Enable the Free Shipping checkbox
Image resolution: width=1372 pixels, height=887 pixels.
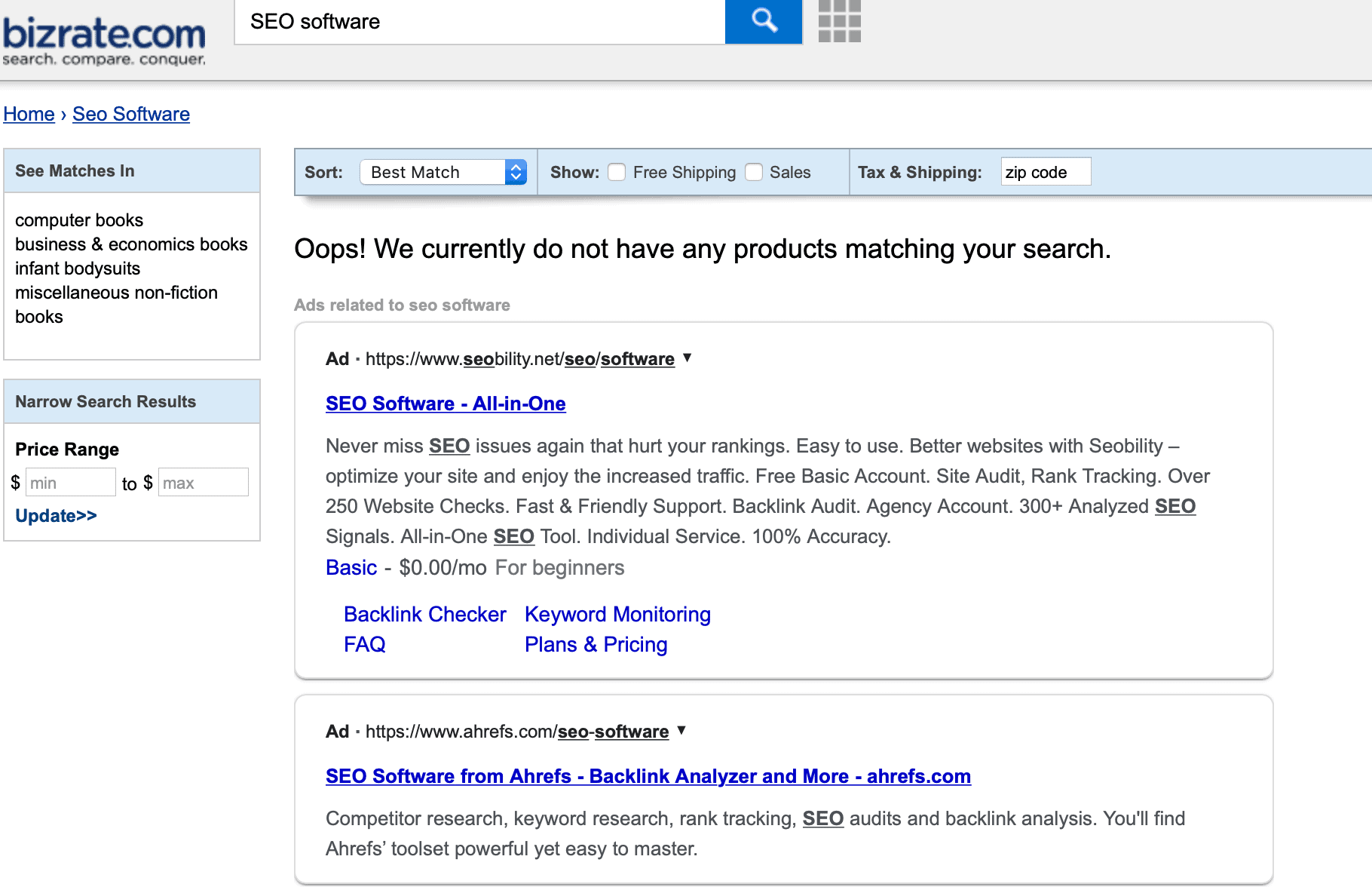(x=617, y=172)
